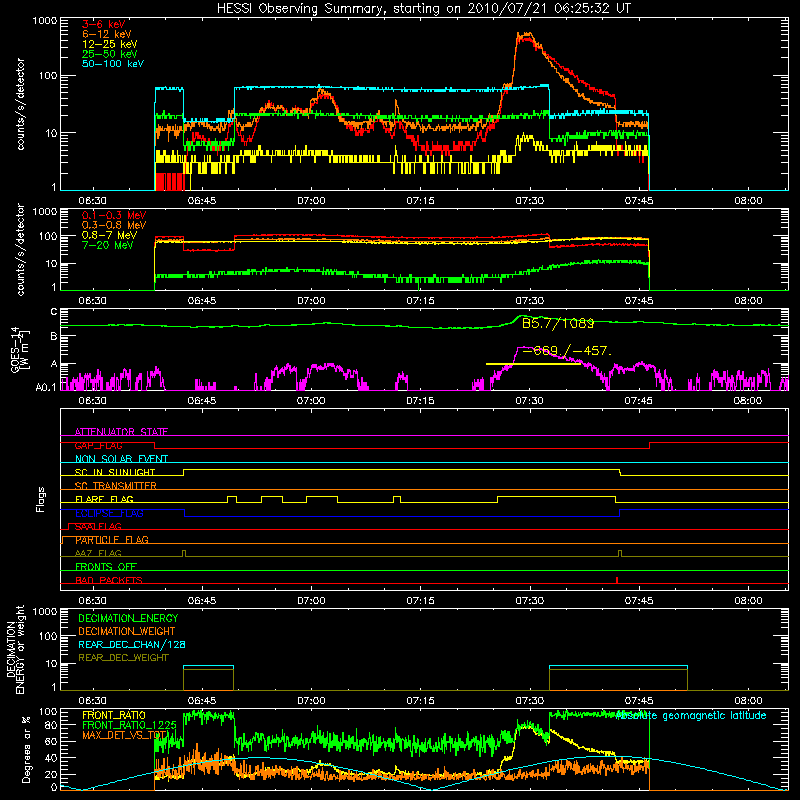Click the red BAD_PACKETS spike marker
Screen dimensions: 800x800
point(617,580)
